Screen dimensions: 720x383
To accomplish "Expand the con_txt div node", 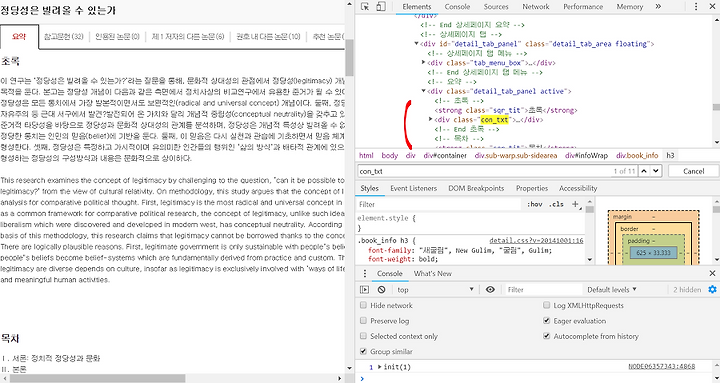I will pyautogui.click(x=431, y=119).
